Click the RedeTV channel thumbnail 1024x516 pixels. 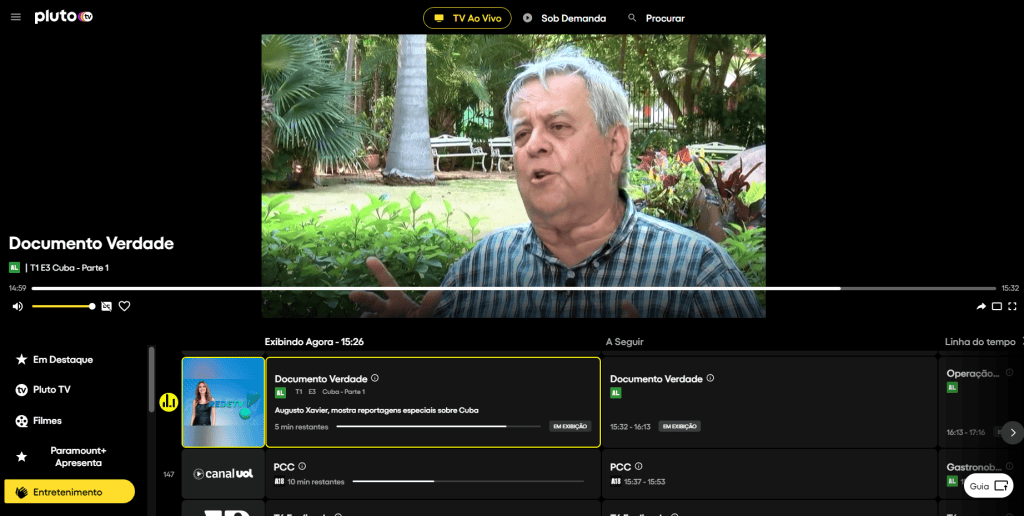[x=223, y=402]
